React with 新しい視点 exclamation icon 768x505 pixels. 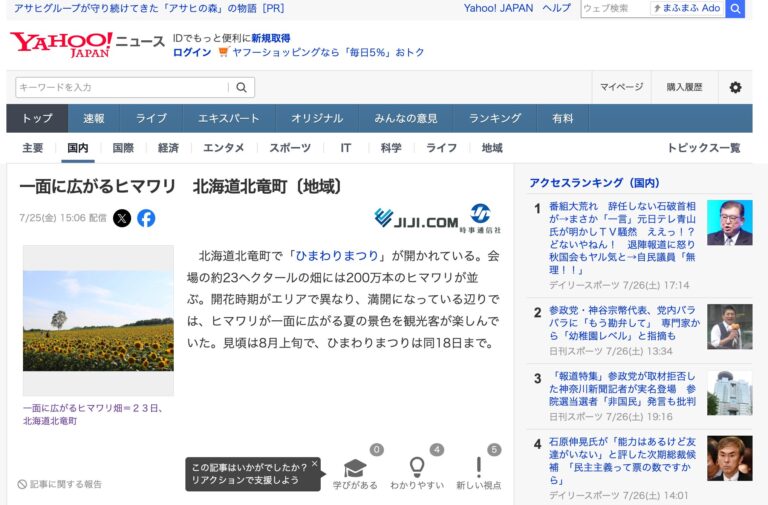click(479, 468)
